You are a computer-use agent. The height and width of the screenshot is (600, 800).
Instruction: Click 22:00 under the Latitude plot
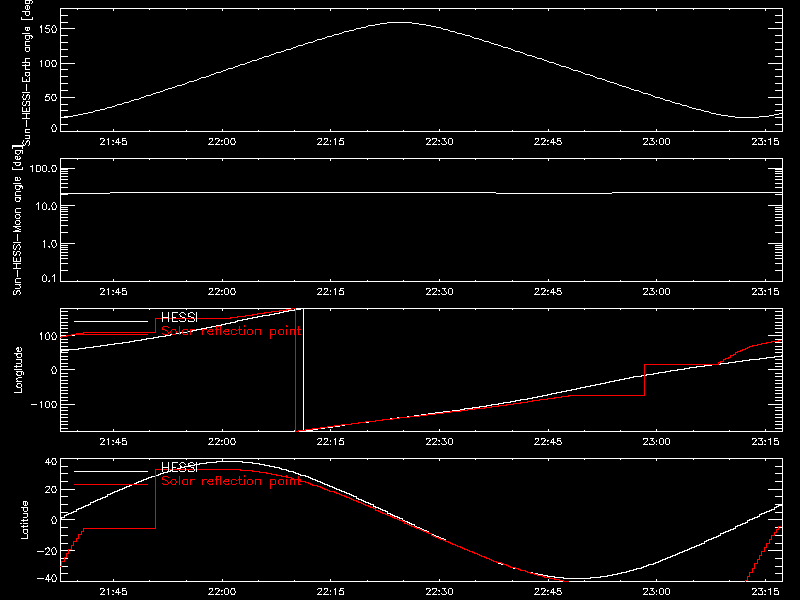[222, 592]
